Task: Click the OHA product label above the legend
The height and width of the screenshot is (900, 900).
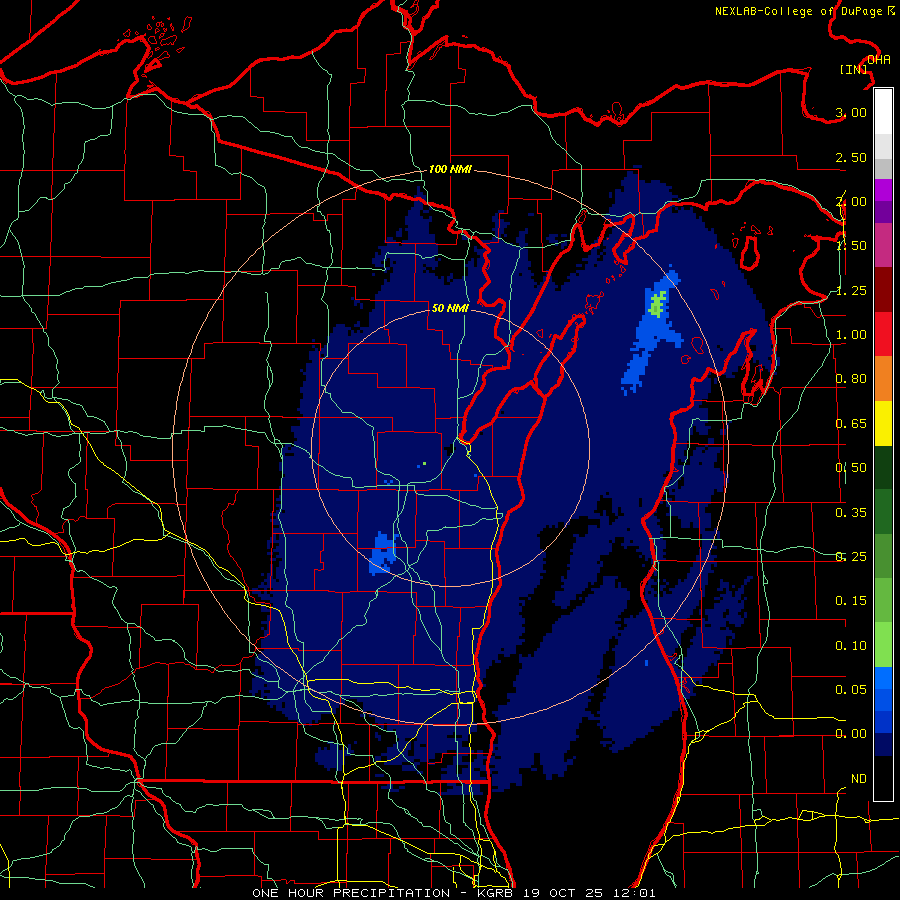Action: point(879,60)
